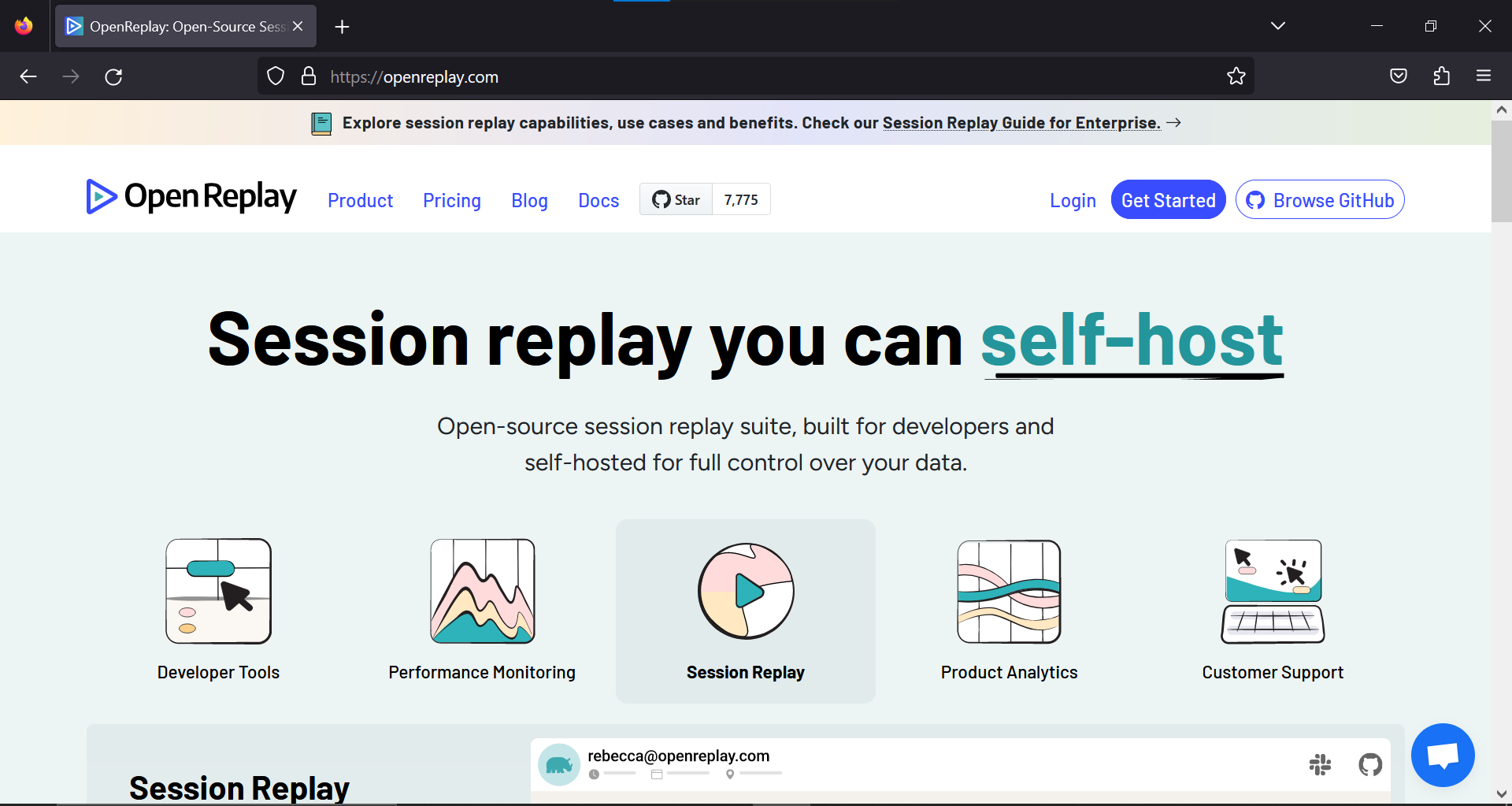The height and width of the screenshot is (806, 1512).
Task: Click the Slack icon in session preview
Action: coord(1320,764)
